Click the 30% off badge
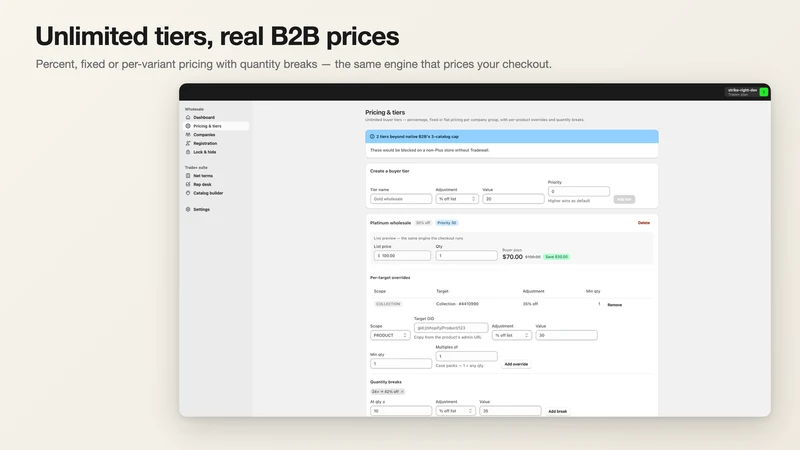The width and height of the screenshot is (800, 450). tap(423, 223)
